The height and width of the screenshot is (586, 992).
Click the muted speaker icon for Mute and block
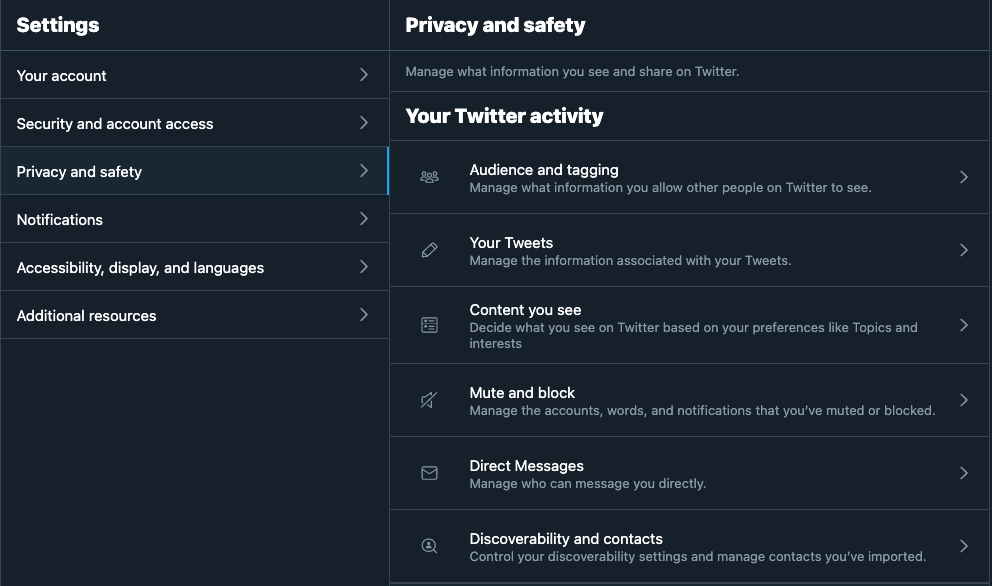429,400
